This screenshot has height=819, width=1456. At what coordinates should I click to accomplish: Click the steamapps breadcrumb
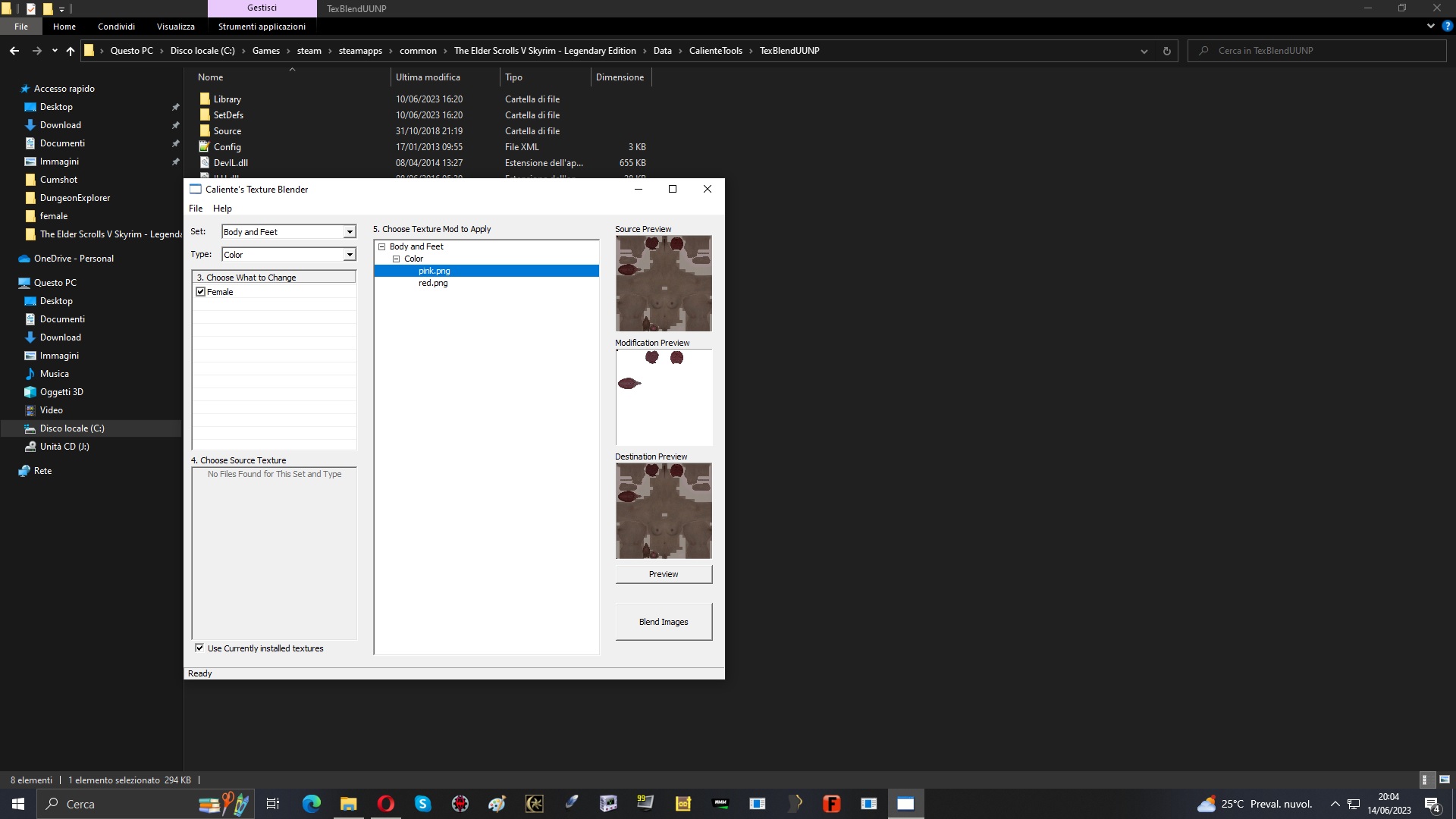(360, 51)
